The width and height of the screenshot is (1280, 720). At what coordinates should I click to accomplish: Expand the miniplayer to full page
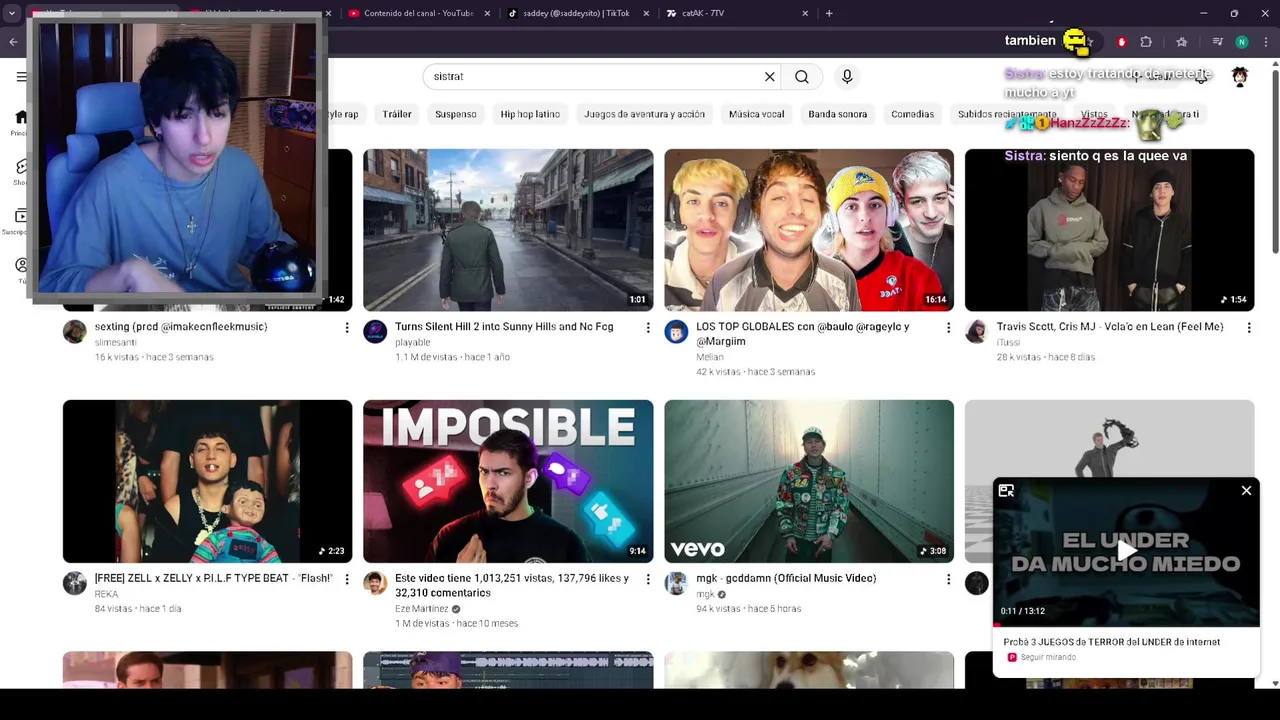coord(1006,491)
